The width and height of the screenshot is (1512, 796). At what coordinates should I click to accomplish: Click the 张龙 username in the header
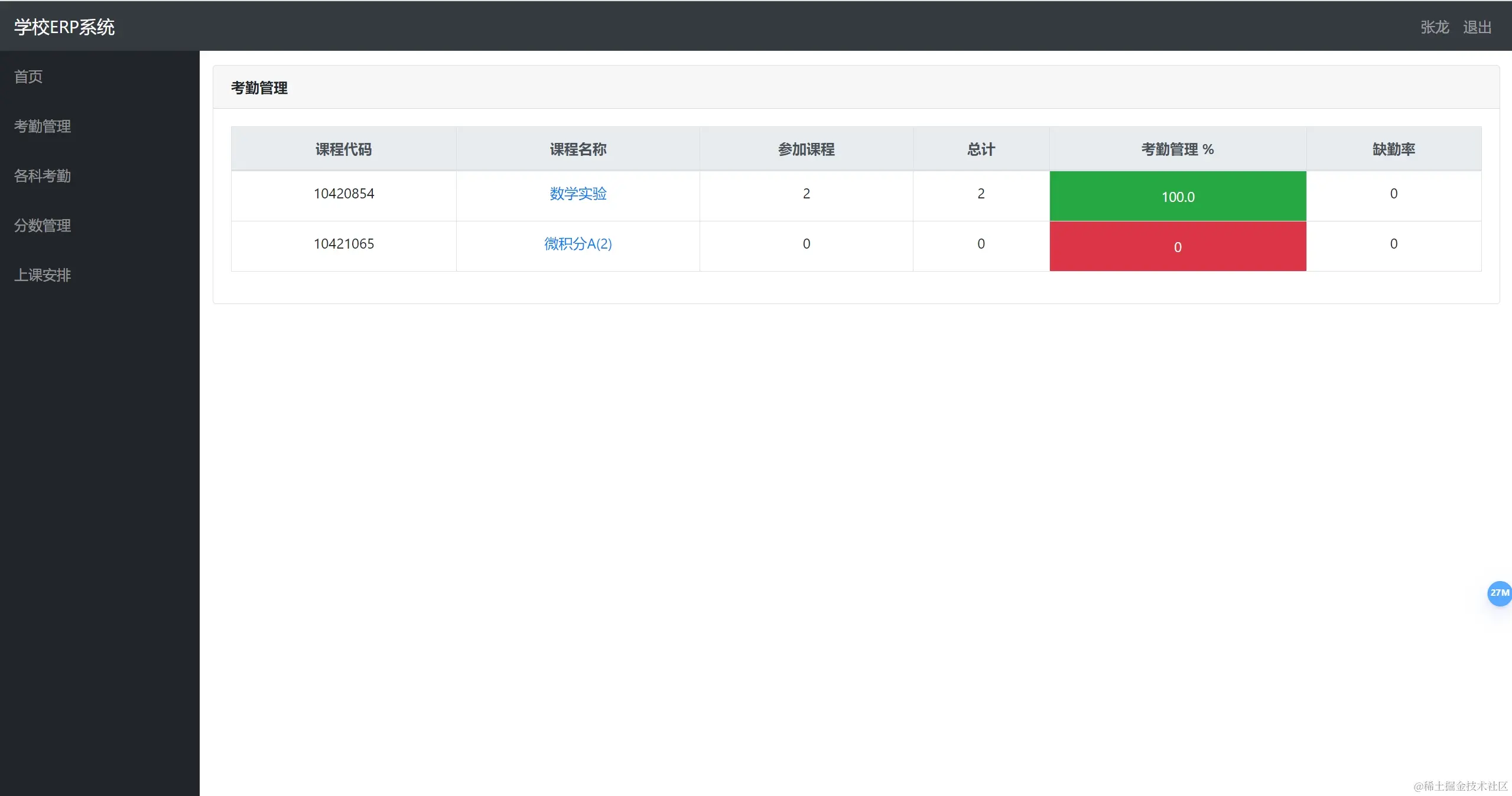coord(1435,27)
